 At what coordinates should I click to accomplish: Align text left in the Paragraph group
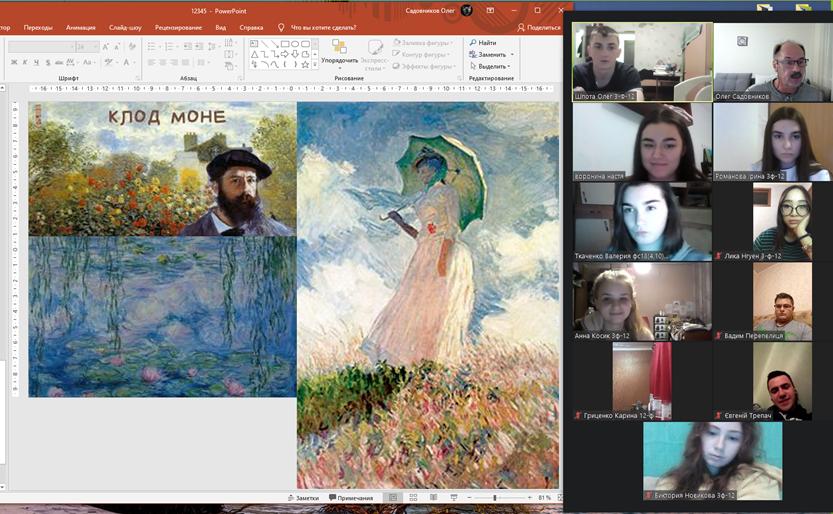pyautogui.click(x=151, y=62)
